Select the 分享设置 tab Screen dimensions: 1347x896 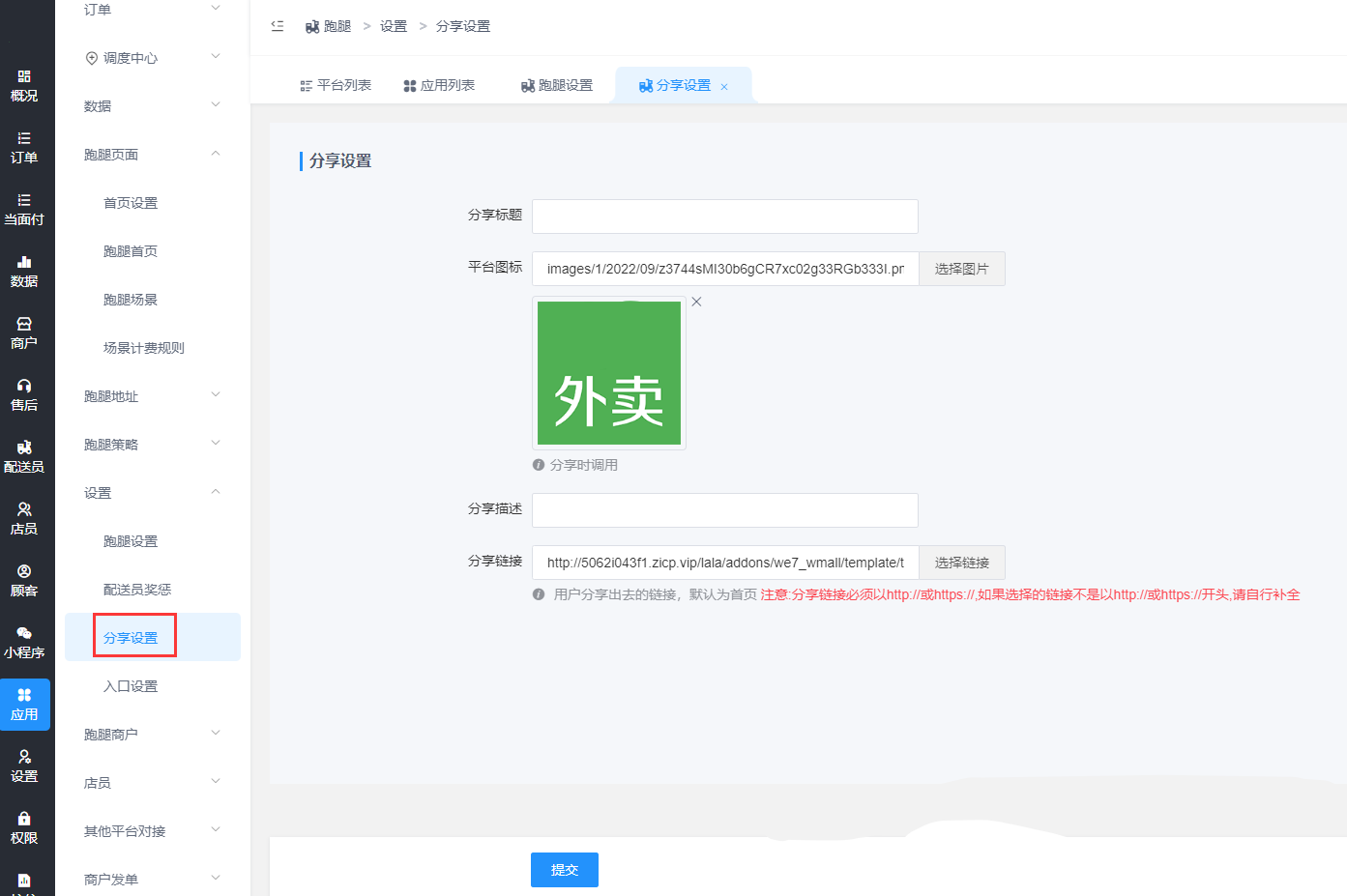point(683,85)
